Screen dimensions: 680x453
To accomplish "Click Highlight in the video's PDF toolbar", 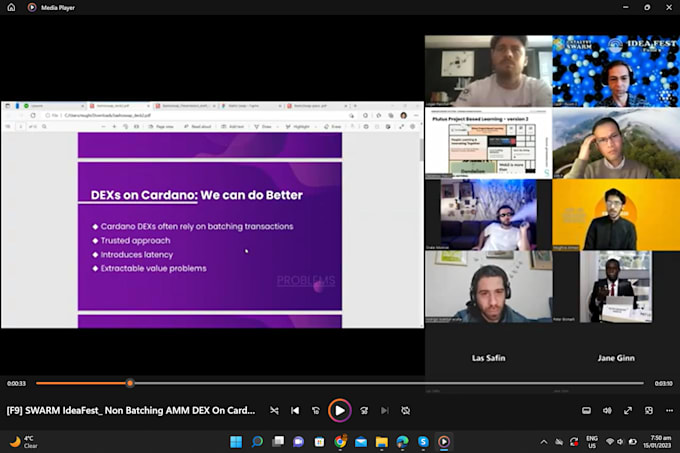I will 298,127.
